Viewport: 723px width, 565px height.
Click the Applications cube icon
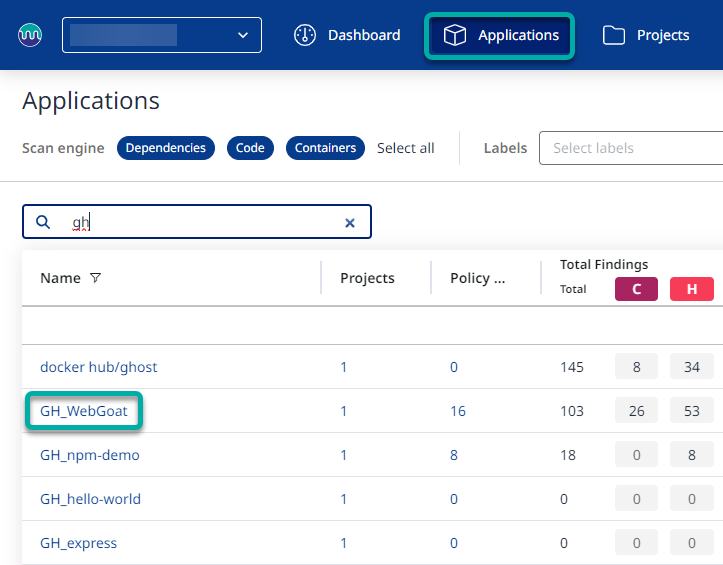click(455, 36)
